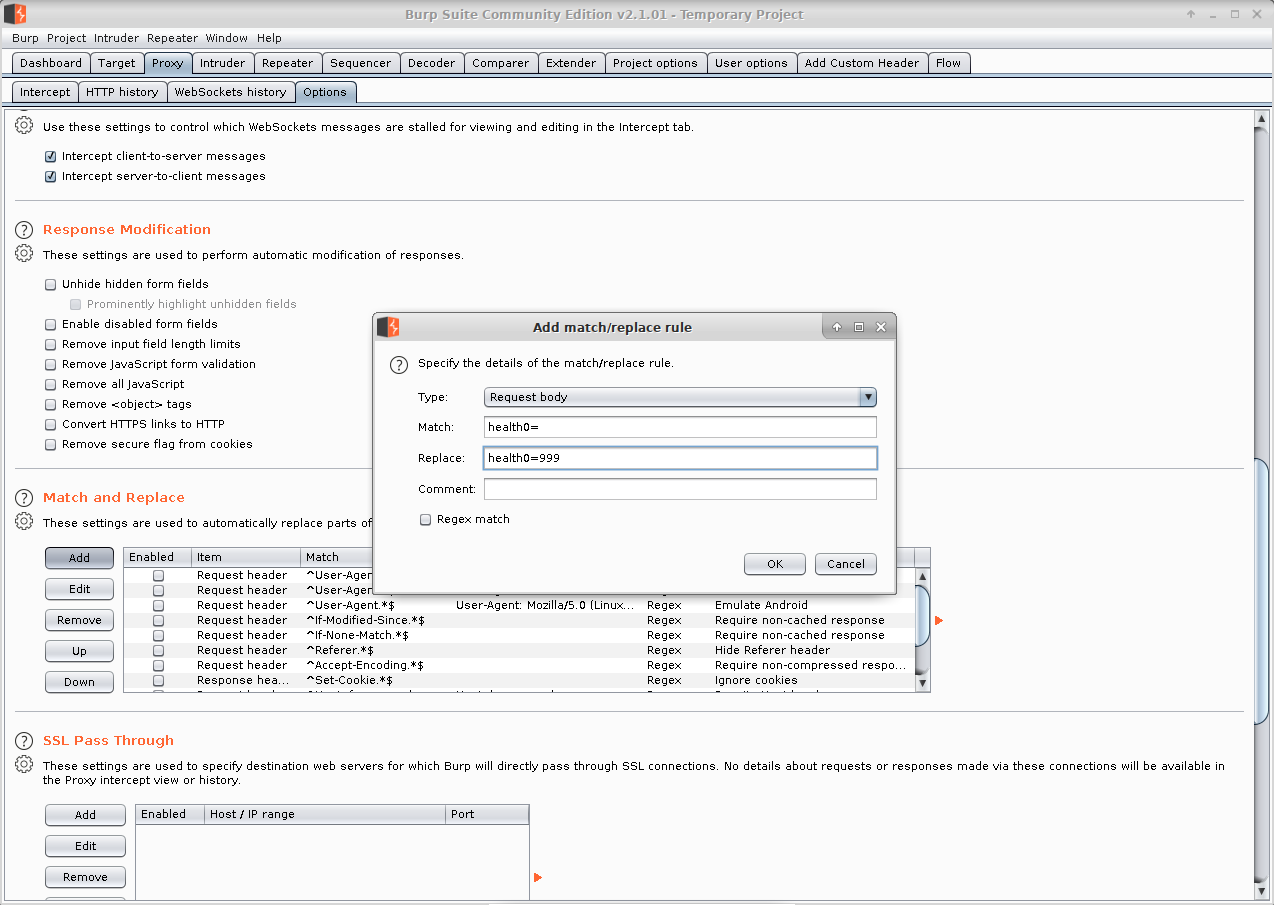Move the rule Down in Match and Replace
This screenshot has width=1274, height=905.
pyautogui.click(x=79, y=682)
